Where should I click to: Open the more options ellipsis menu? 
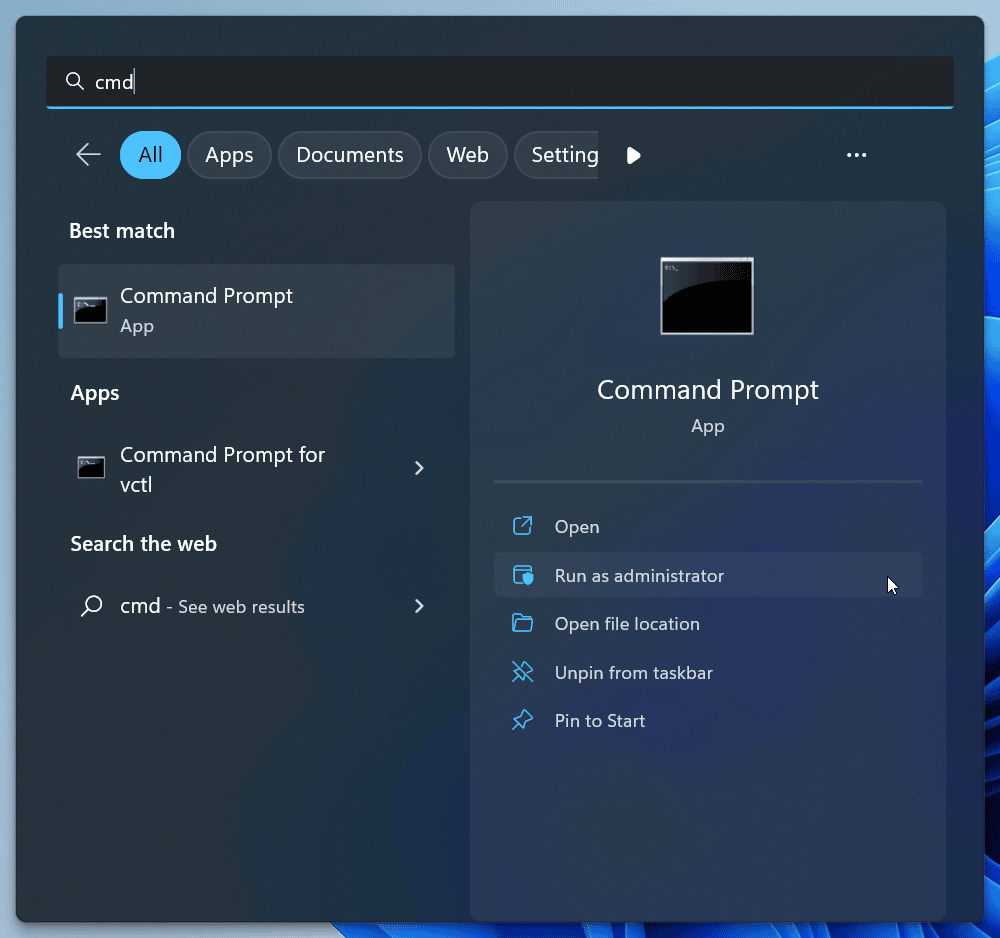[856, 155]
